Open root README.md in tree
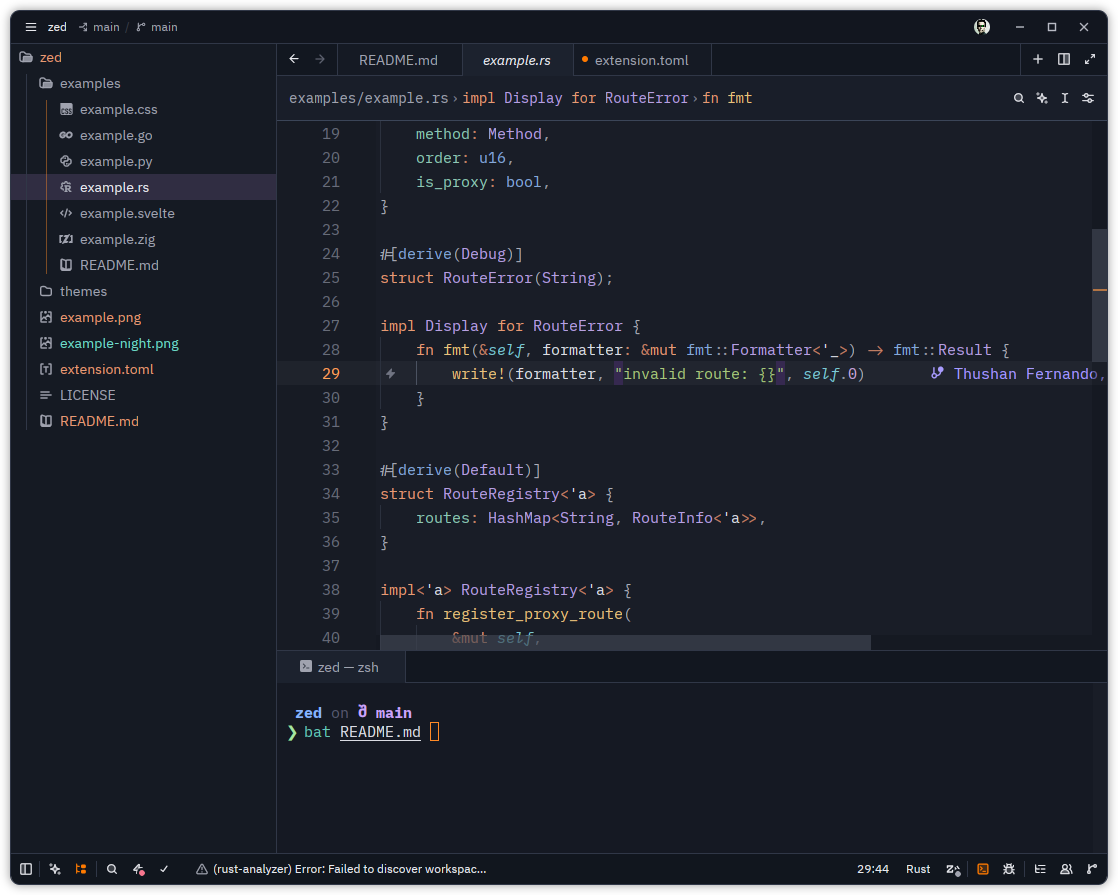This screenshot has height=895, width=1118. 143,421
